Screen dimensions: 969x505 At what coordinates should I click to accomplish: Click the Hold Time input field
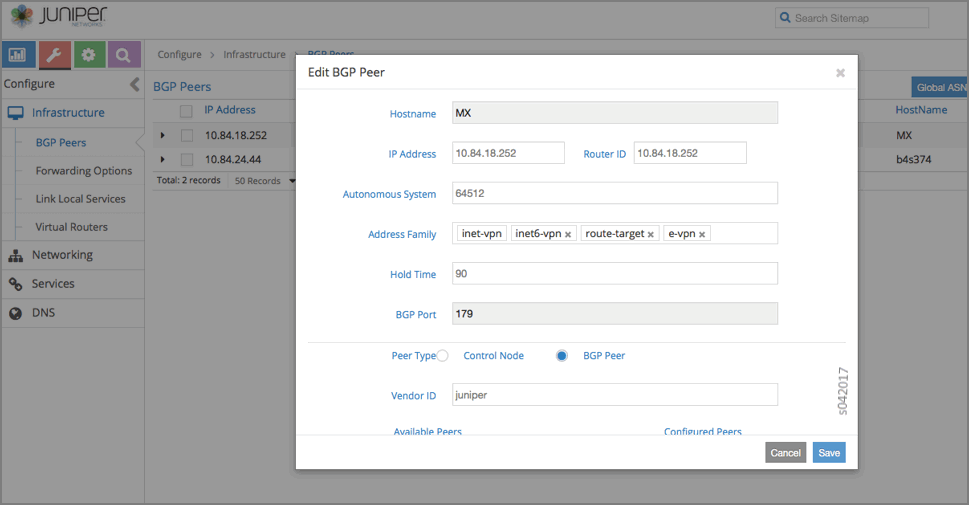tap(614, 274)
